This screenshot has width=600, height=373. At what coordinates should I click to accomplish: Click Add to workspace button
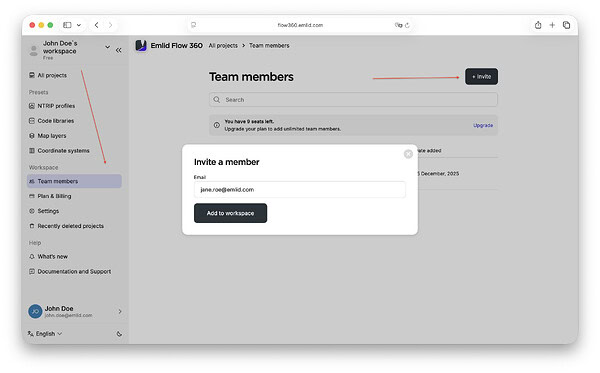pyautogui.click(x=230, y=213)
